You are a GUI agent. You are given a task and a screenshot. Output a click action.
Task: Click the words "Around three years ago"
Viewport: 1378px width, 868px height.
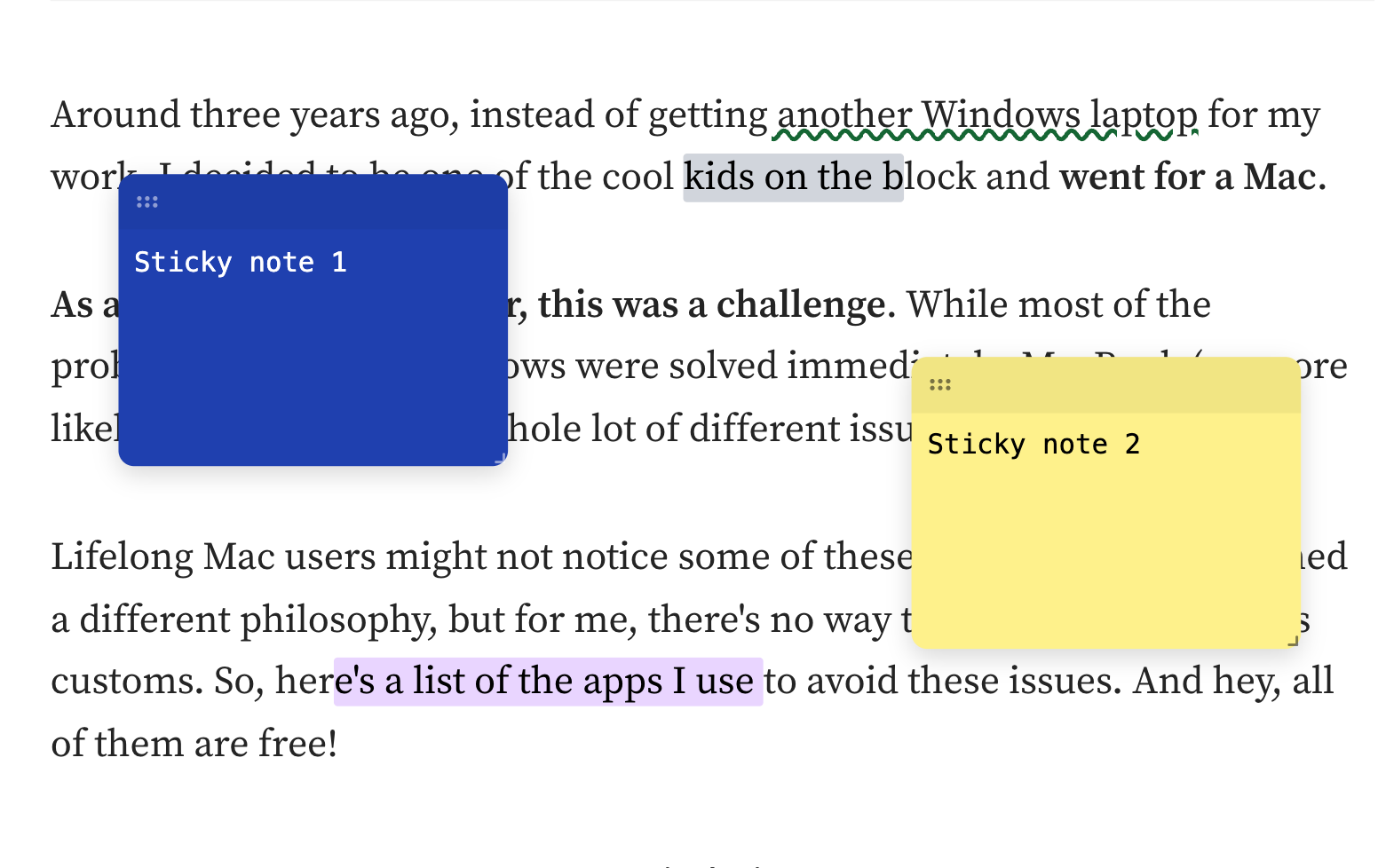[x=253, y=115]
